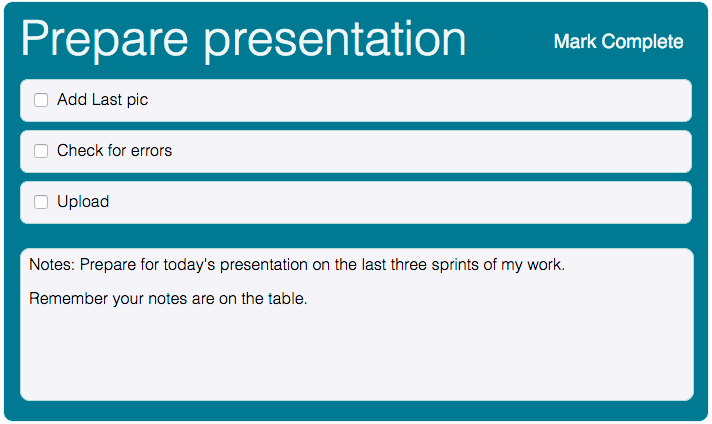Place cursor after "of my work." in notes
Image resolution: width=712 pixels, height=424 pixels.
tap(567, 266)
